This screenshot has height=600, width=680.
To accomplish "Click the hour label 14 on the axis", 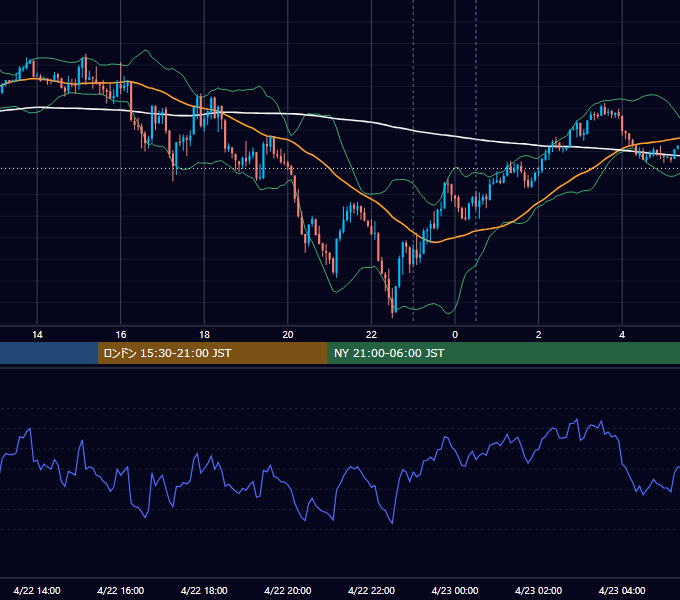I will [x=37, y=335].
